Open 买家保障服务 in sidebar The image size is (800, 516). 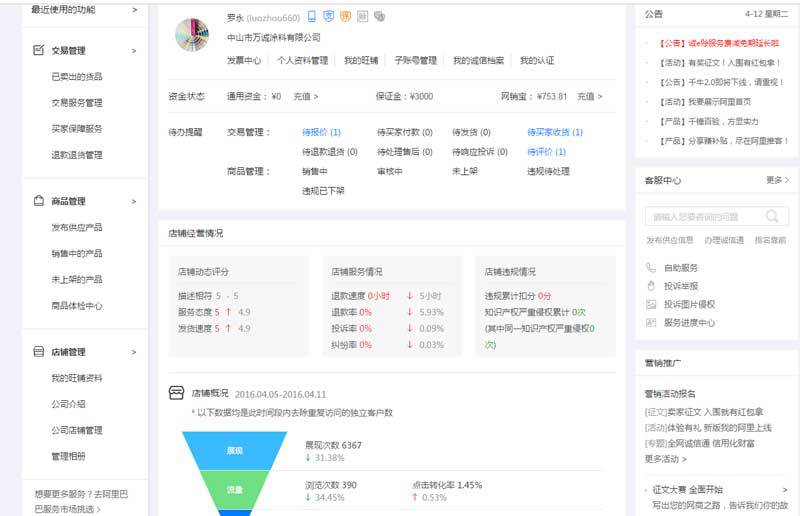tap(77, 129)
